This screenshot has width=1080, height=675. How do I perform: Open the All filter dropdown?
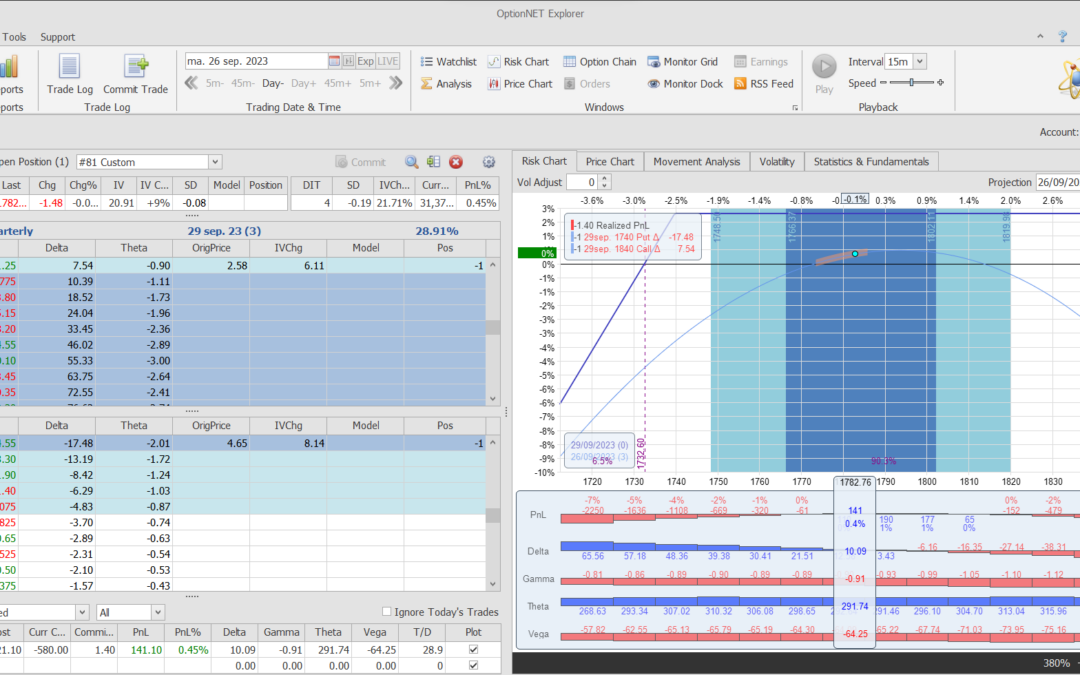(x=157, y=612)
